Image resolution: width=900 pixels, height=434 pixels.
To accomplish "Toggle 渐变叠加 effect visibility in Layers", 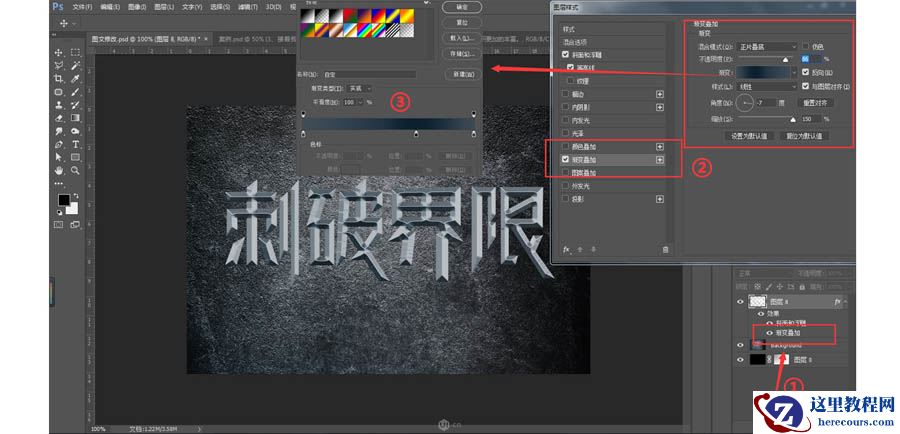I will [770, 332].
